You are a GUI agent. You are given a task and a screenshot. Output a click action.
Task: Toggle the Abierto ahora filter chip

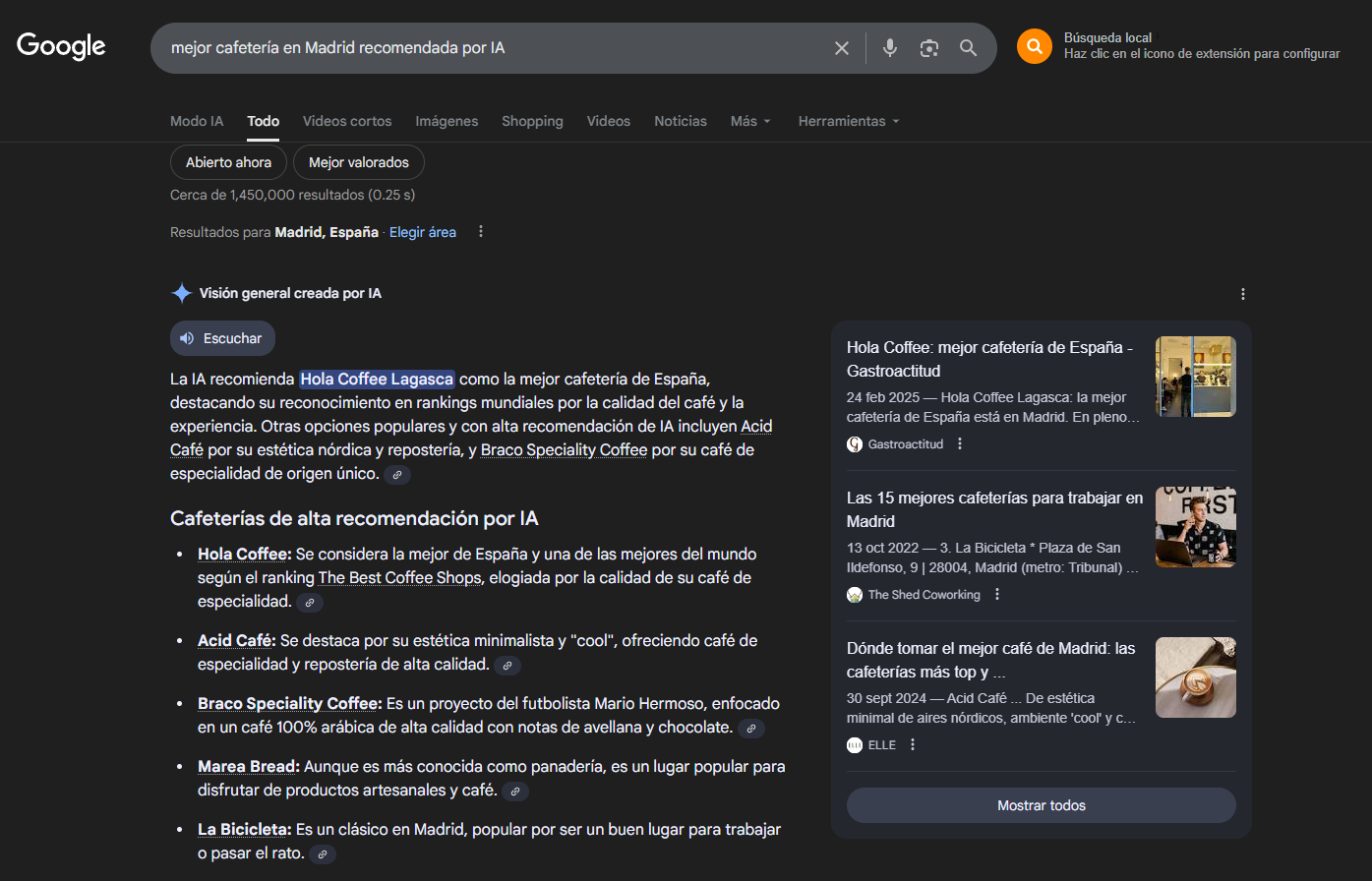click(x=228, y=162)
